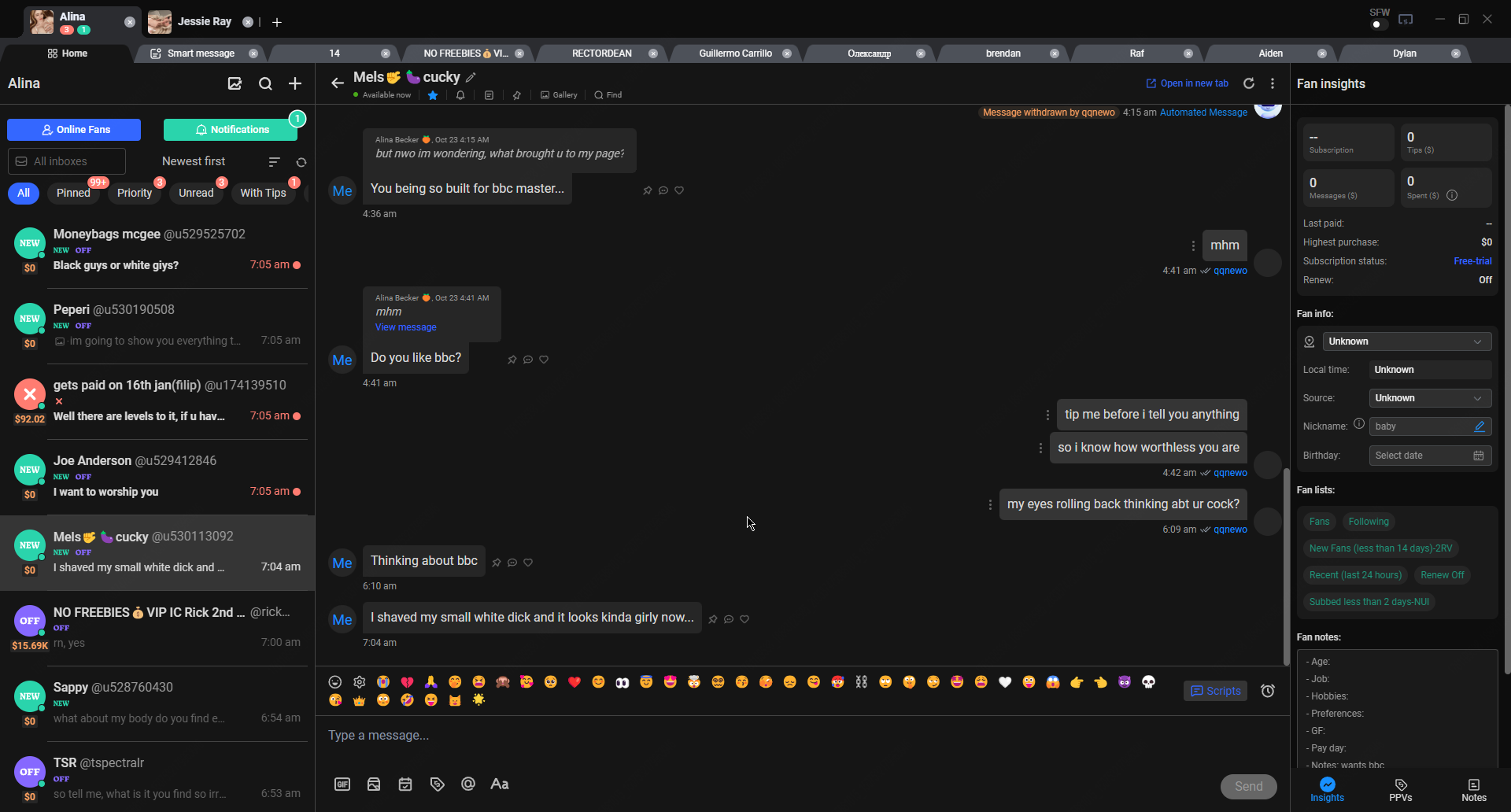Open options menu for 'mhm' message

pos(1193,245)
